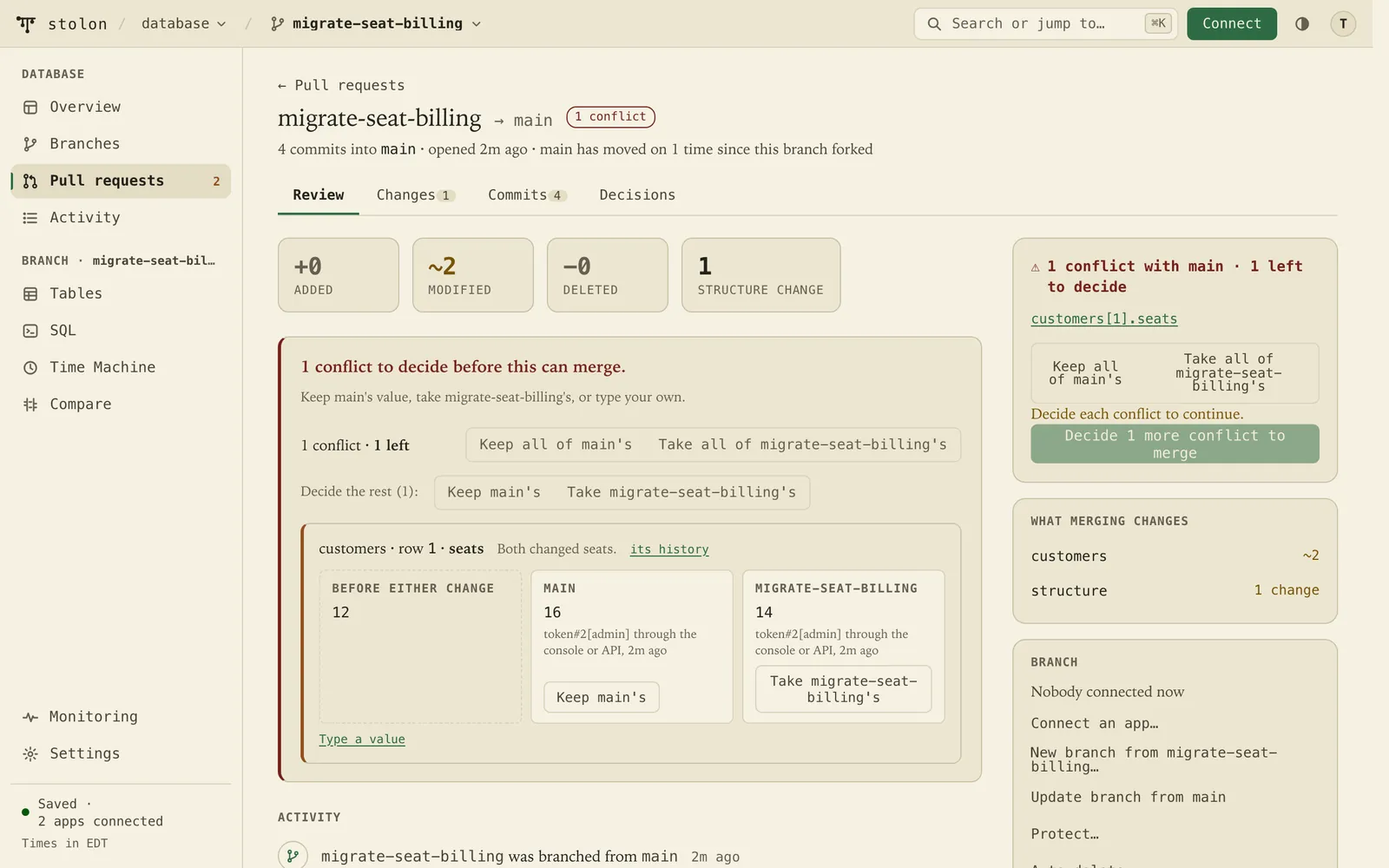
Task: Click the customers row in What Merging Changes
Action: [x=1175, y=556]
